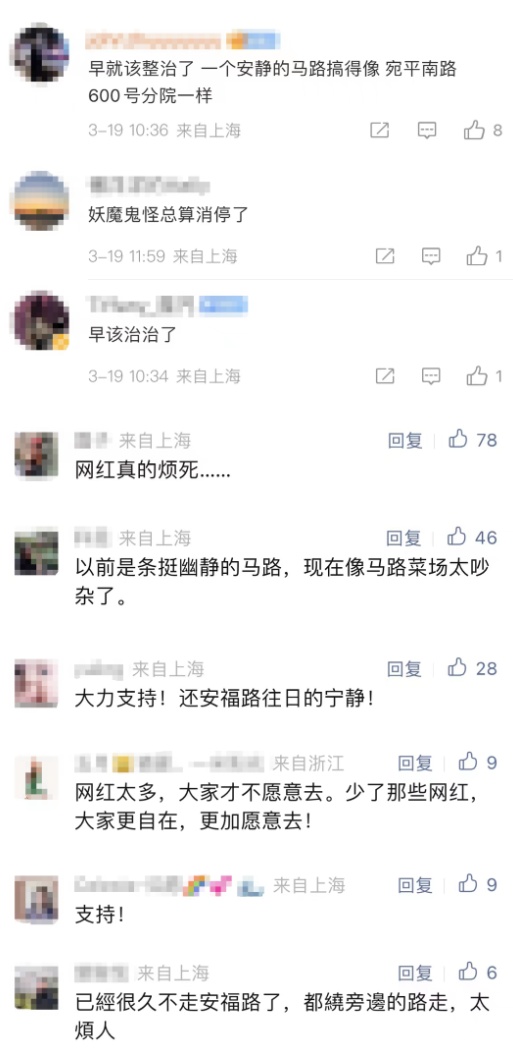The image size is (513, 1054).
Task: Thumbs-up the 网红真的烦死 comment with 78 likes
Action: pos(459,440)
